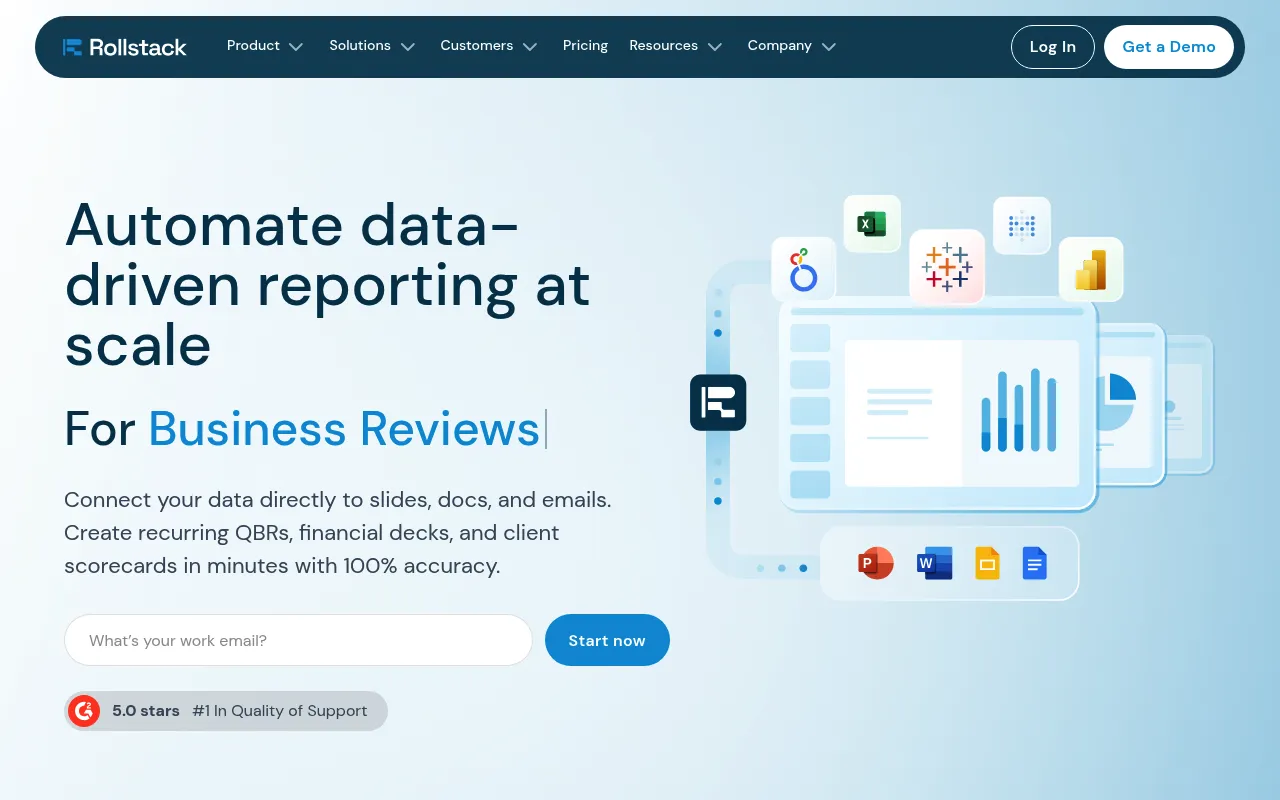Go to the Pricing page

tap(585, 46)
